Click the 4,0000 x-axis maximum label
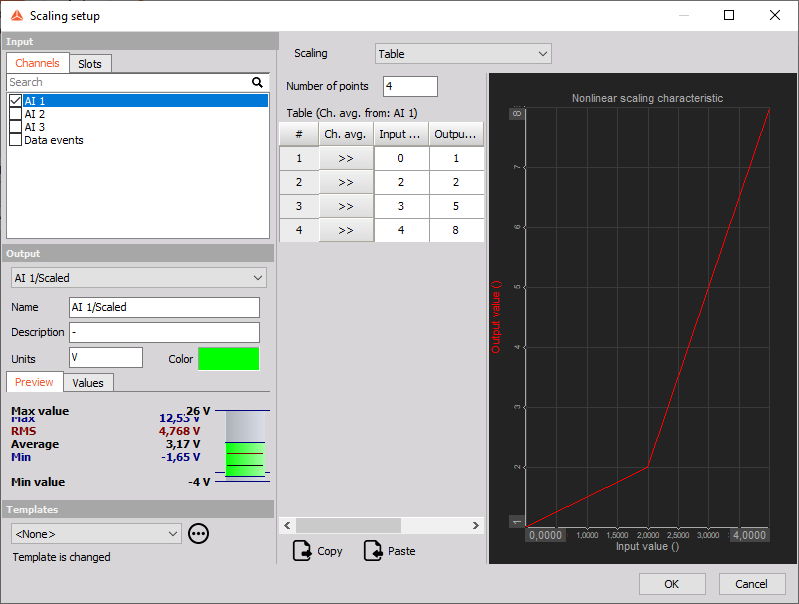Viewport: 799px width, 604px height. [750, 535]
